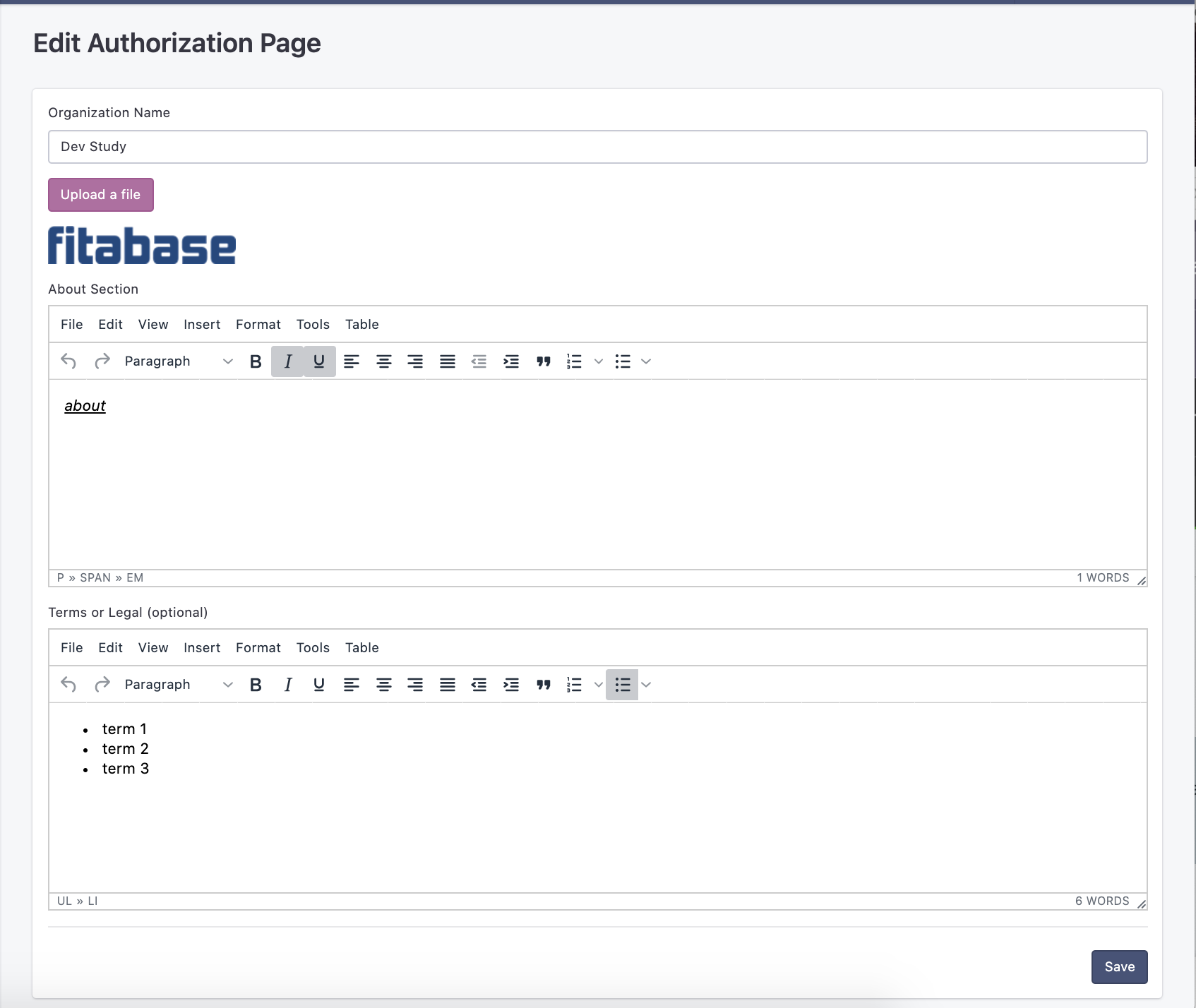Viewport: 1196px width, 1008px height.
Task: Align center in the Terms or Legal editor
Action: coord(383,685)
